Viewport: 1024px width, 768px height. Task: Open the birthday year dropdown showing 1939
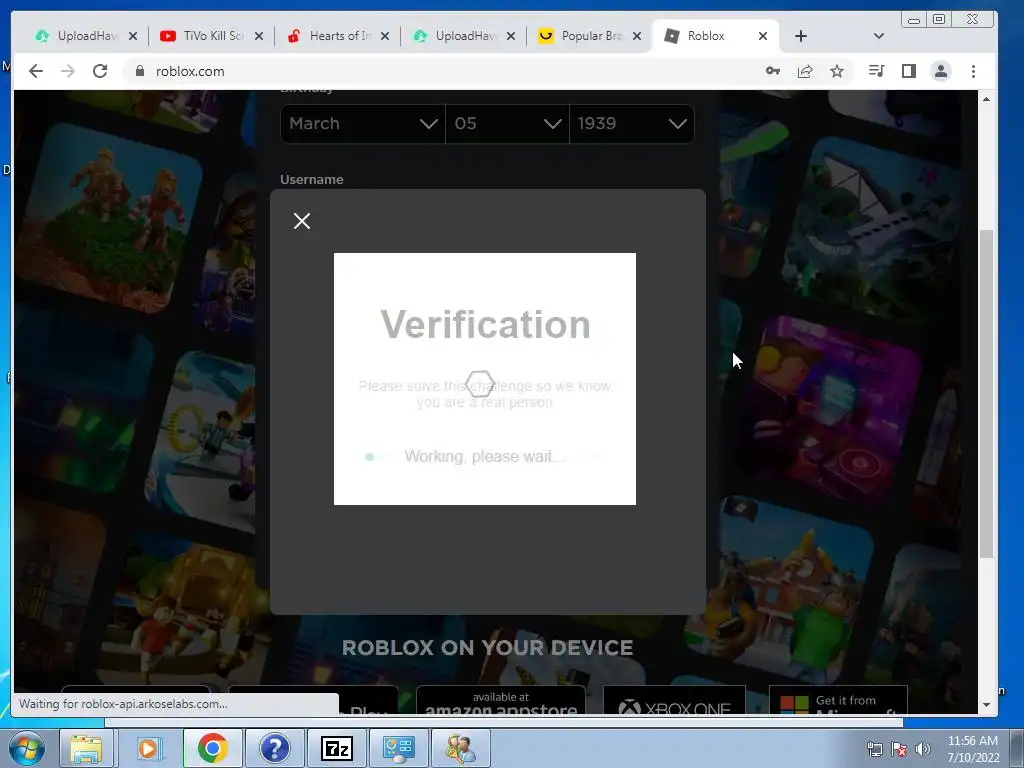632,123
